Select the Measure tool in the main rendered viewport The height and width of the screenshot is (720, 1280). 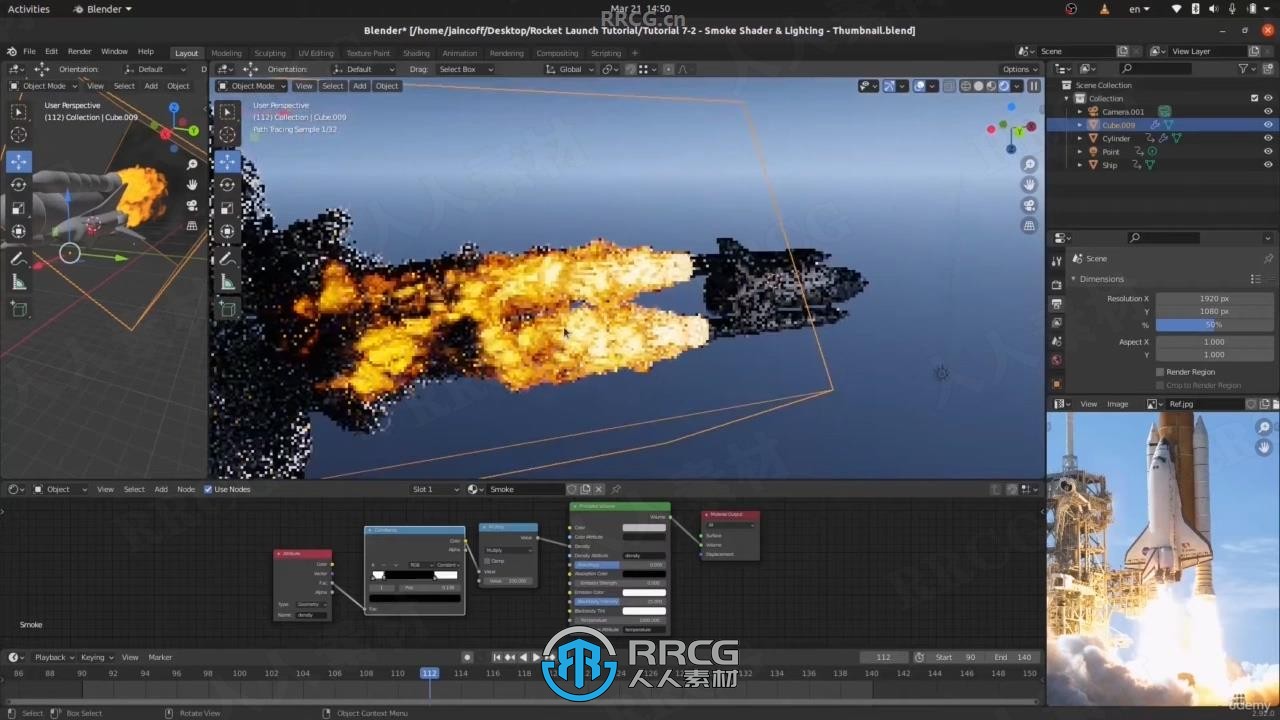pos(228,282)
